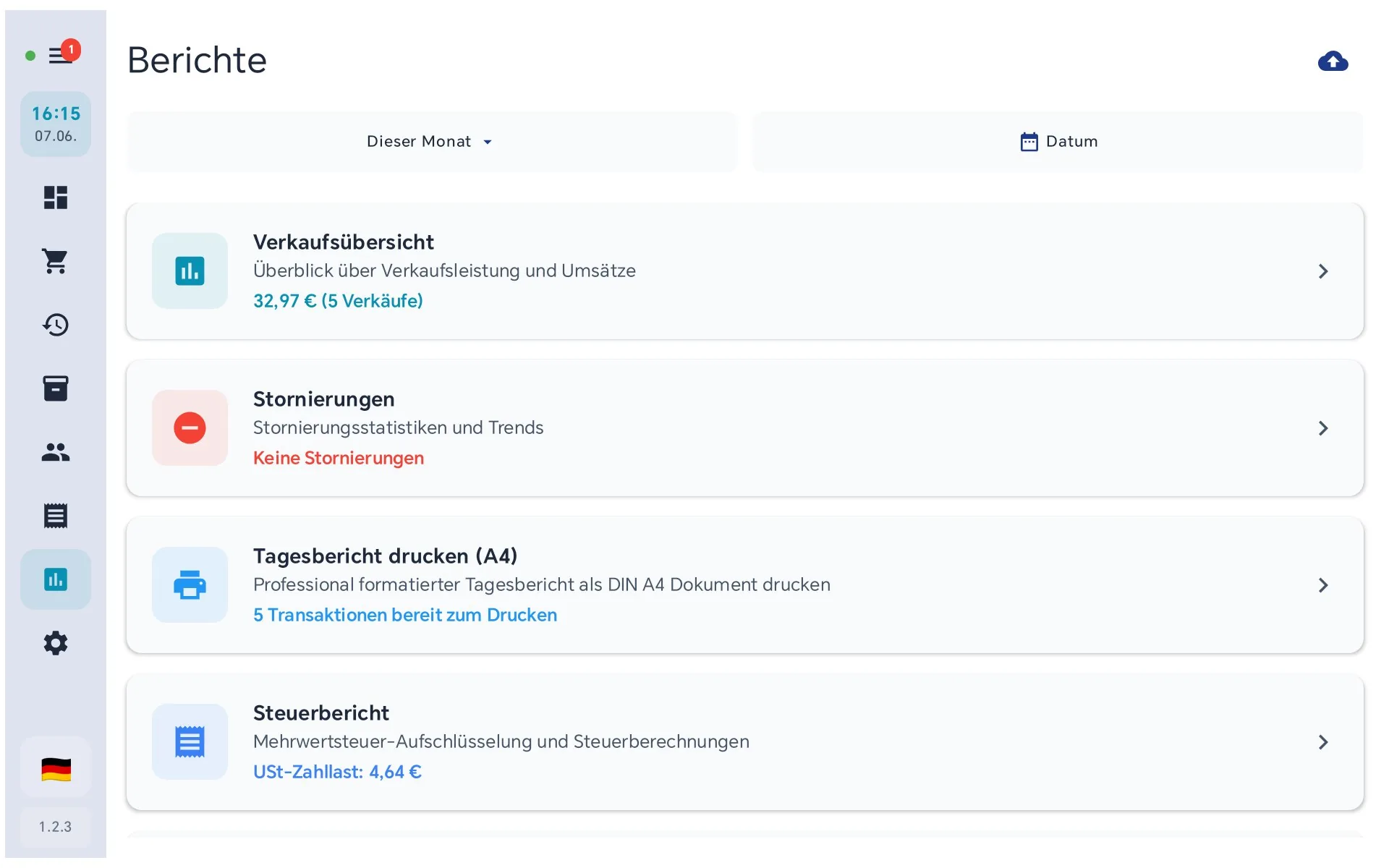Open the Dieser Monat period dropdown
1389x868 pixels.
tap(432, 142)
